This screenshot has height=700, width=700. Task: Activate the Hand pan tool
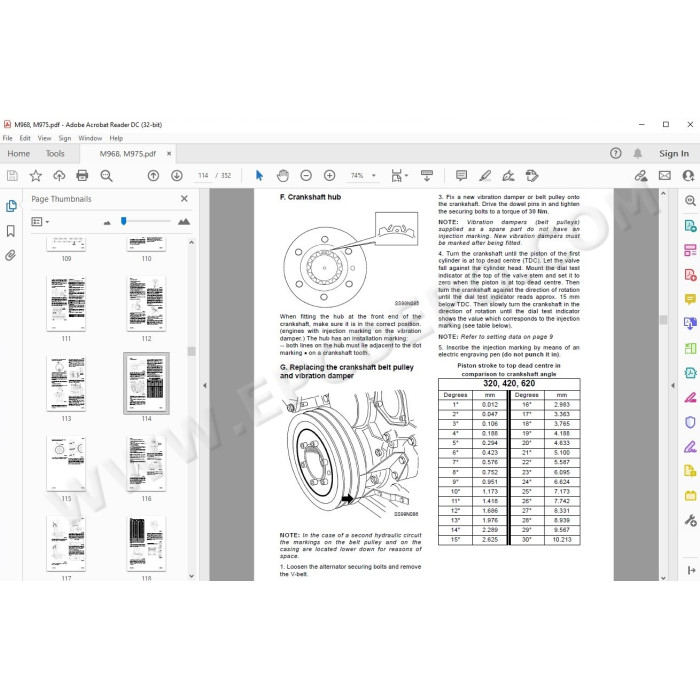click(283, 175)
